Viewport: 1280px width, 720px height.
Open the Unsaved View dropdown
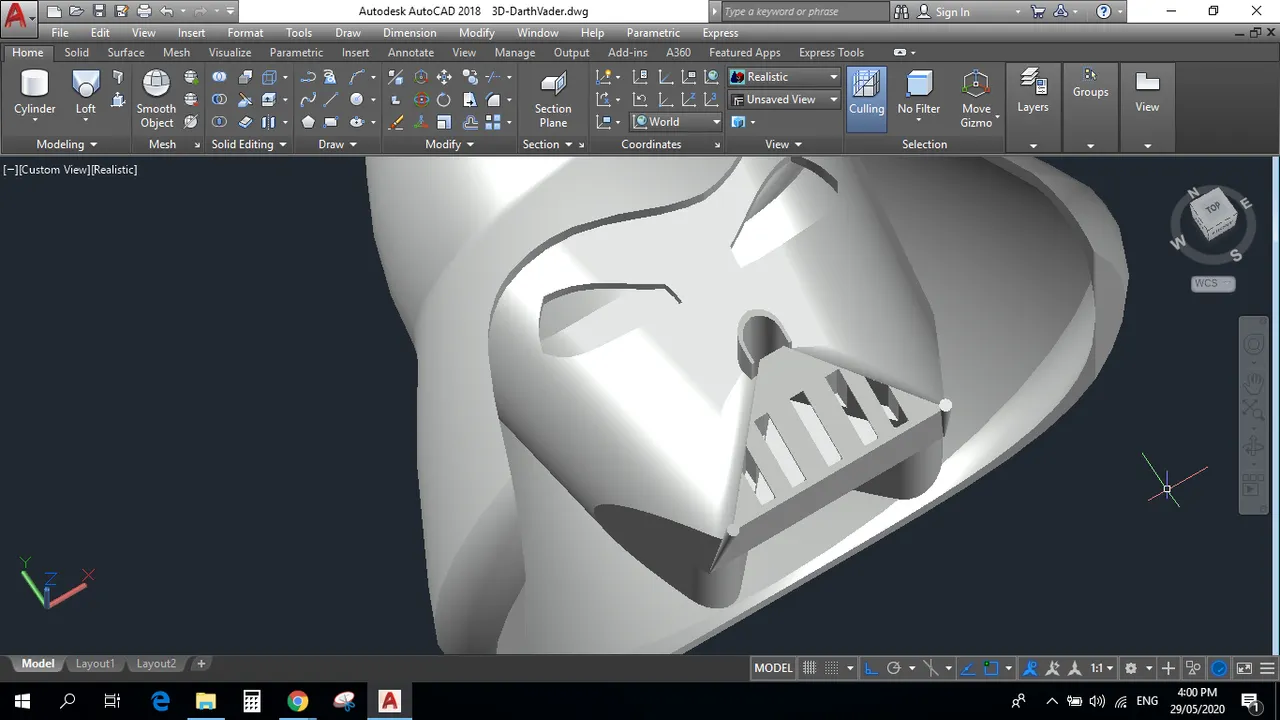coord(784,100)
